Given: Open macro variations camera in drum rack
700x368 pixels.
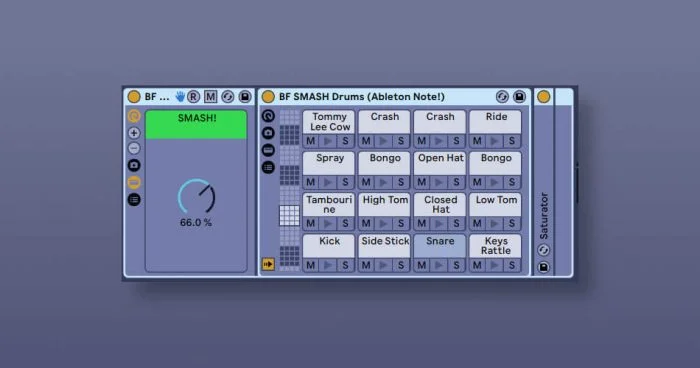Looking at the screenshot, I should (x=268, y=133).
